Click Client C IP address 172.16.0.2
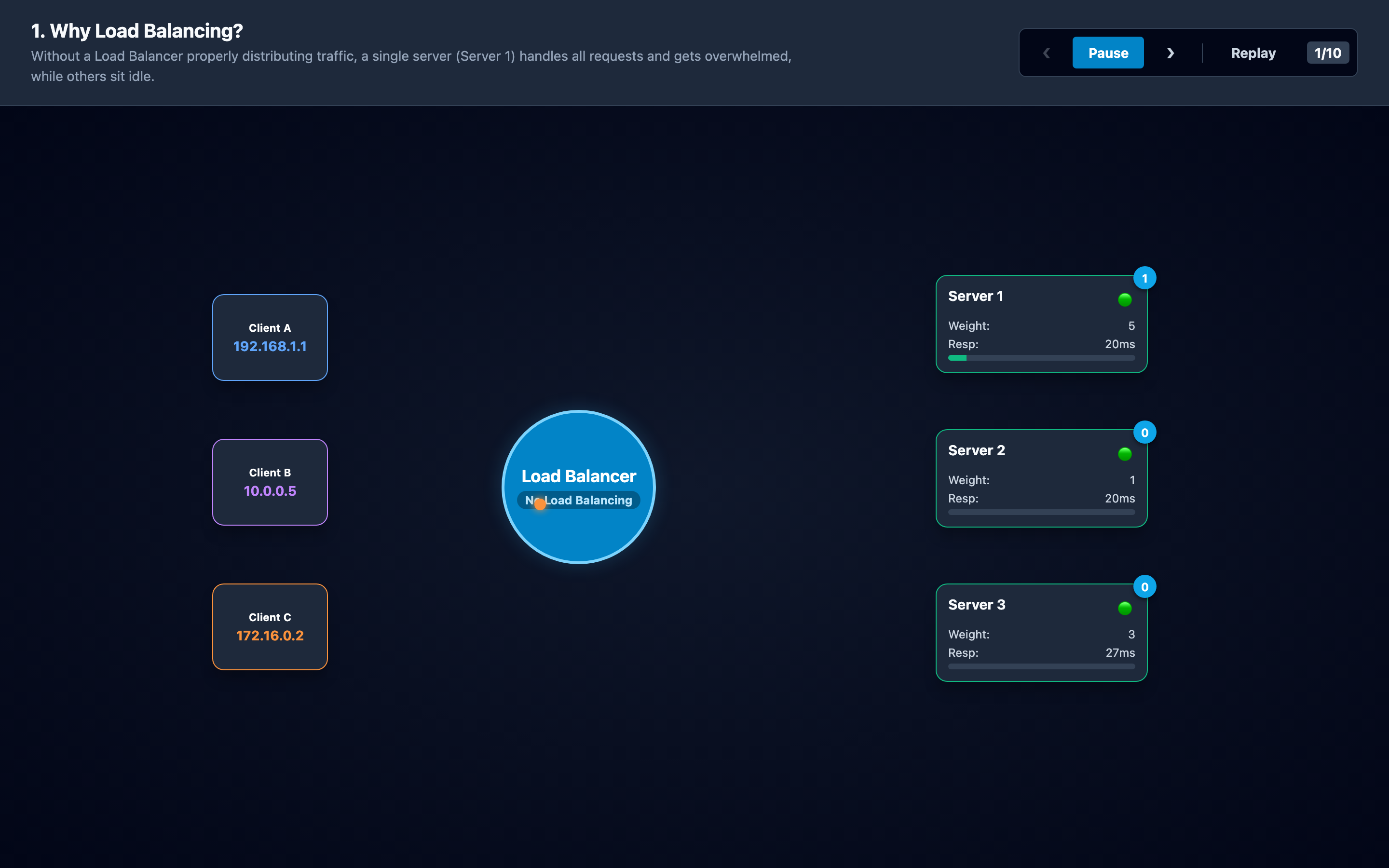This screenshot has width=1389, height=868. pos(270,636)
